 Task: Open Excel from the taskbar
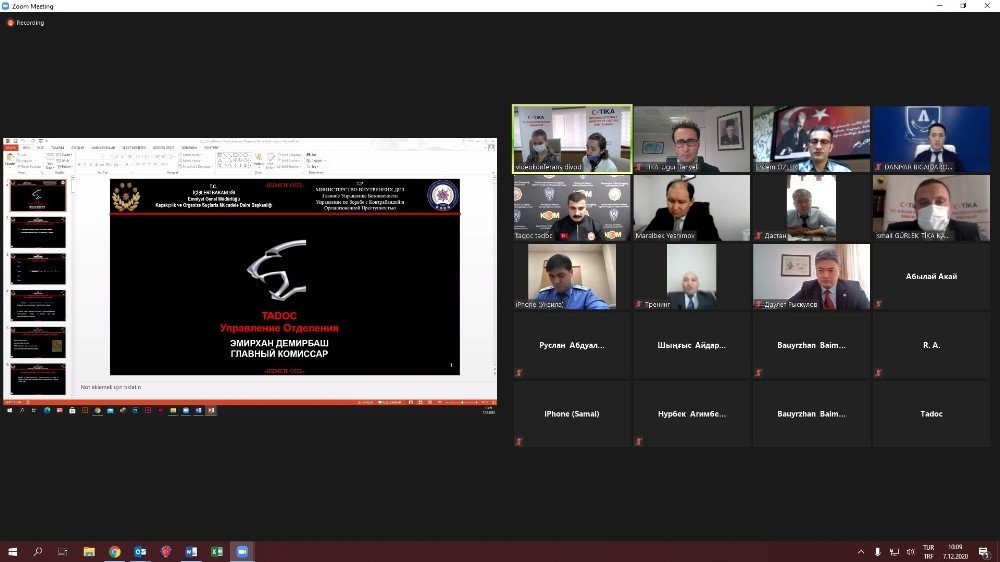pyautogui.click(x=216, y=551)
